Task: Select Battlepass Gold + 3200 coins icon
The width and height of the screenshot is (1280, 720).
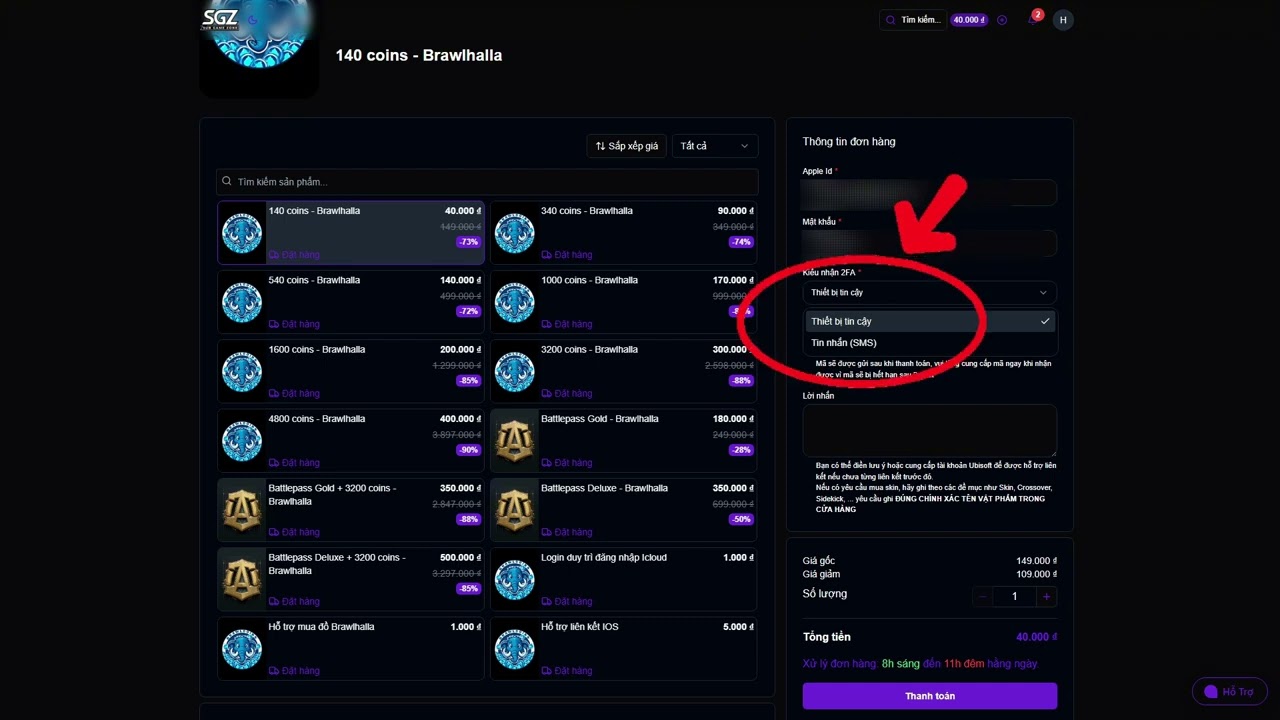Action: coord(242,510)
